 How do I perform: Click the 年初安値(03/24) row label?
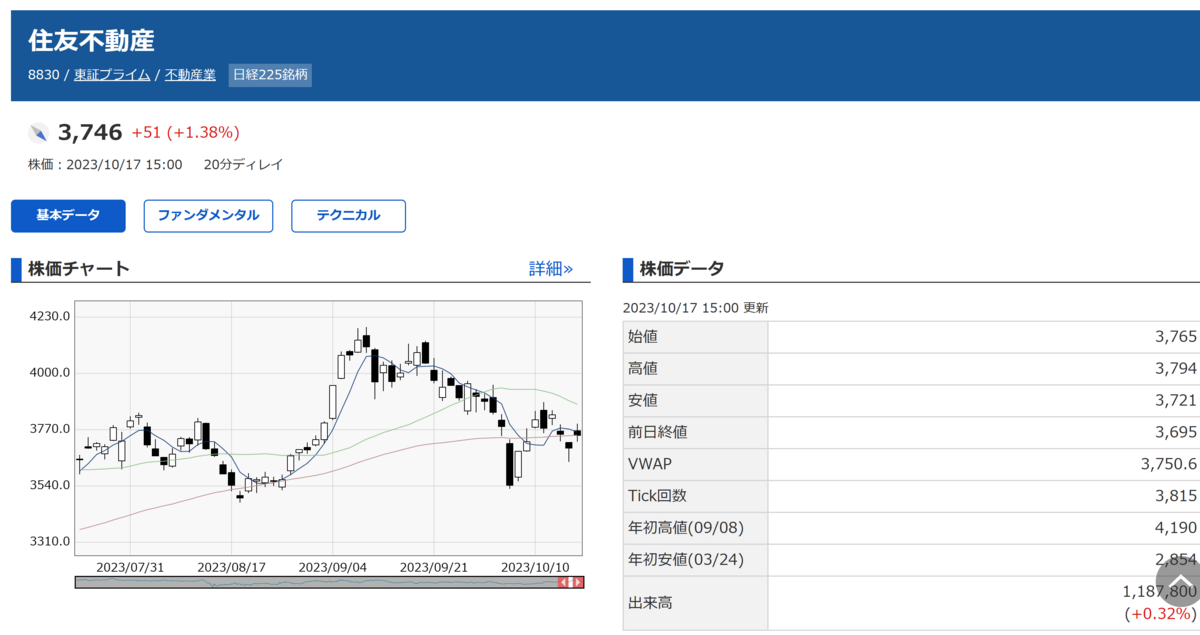[686, 560]
